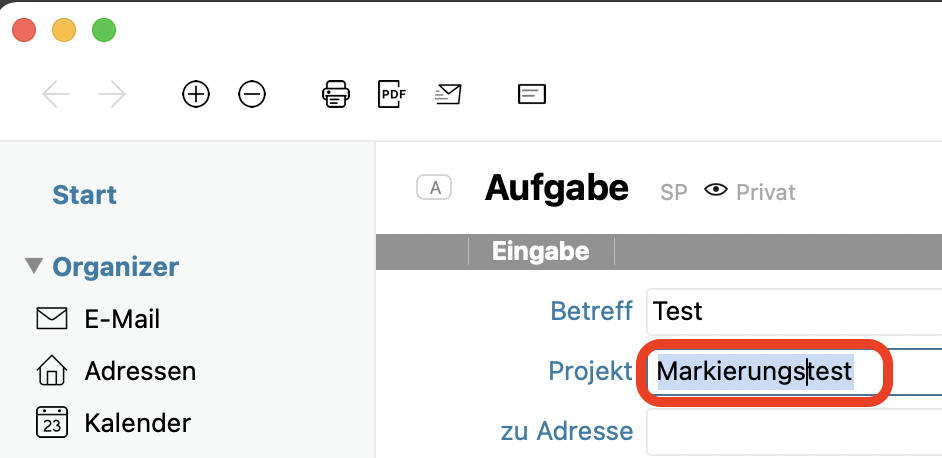
Task: Click the plus circle add icon
Action: pyautogui.click(x=196, y=95)
